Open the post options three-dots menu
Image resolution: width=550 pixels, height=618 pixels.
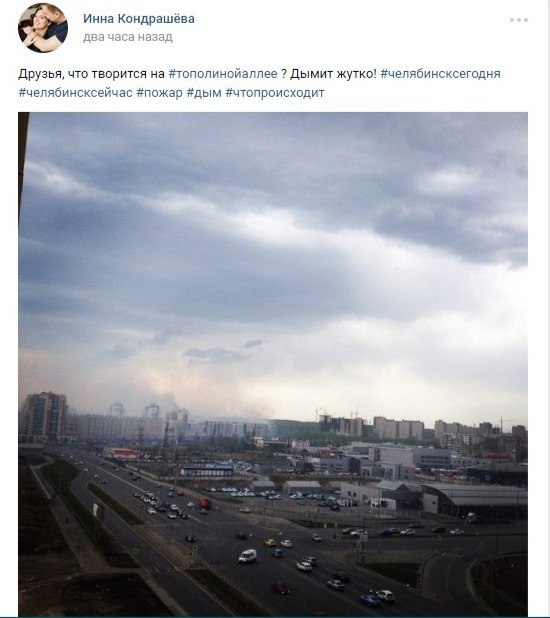[x=518, y=20]
